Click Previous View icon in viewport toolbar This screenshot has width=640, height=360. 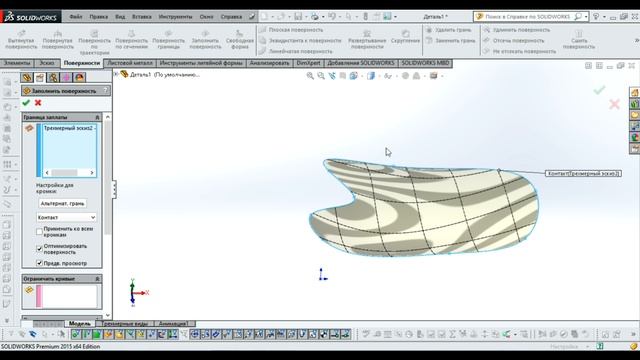point(332,76)
